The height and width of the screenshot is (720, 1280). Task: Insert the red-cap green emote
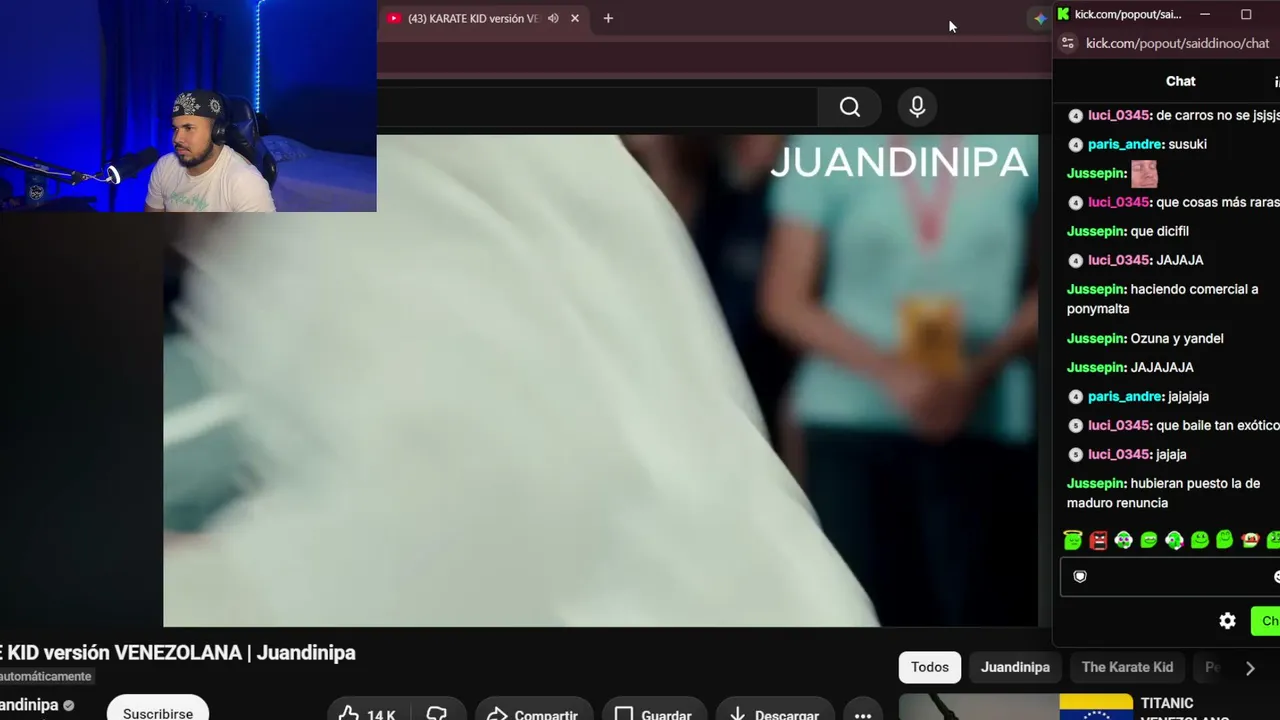(x=1249, y=540)
